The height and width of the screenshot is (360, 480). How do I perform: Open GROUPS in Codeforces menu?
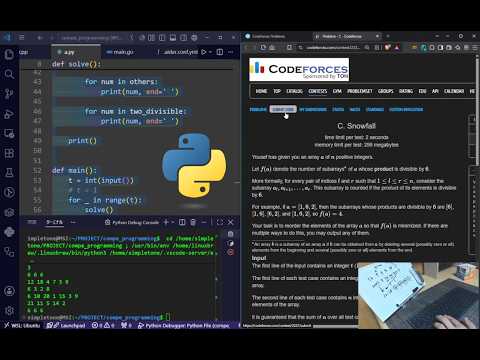(x=386, y=91)
